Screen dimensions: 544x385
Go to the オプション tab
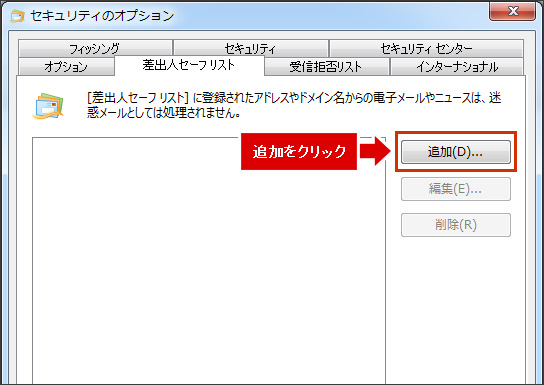pos(66,67)
